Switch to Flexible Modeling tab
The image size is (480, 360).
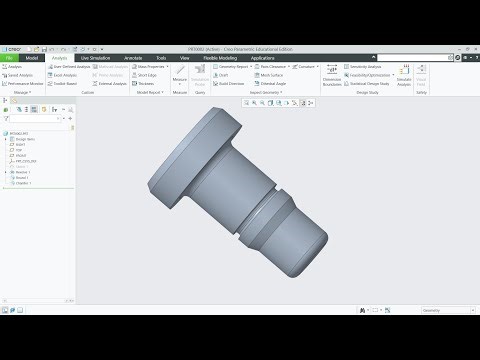[x=220, y=58]
